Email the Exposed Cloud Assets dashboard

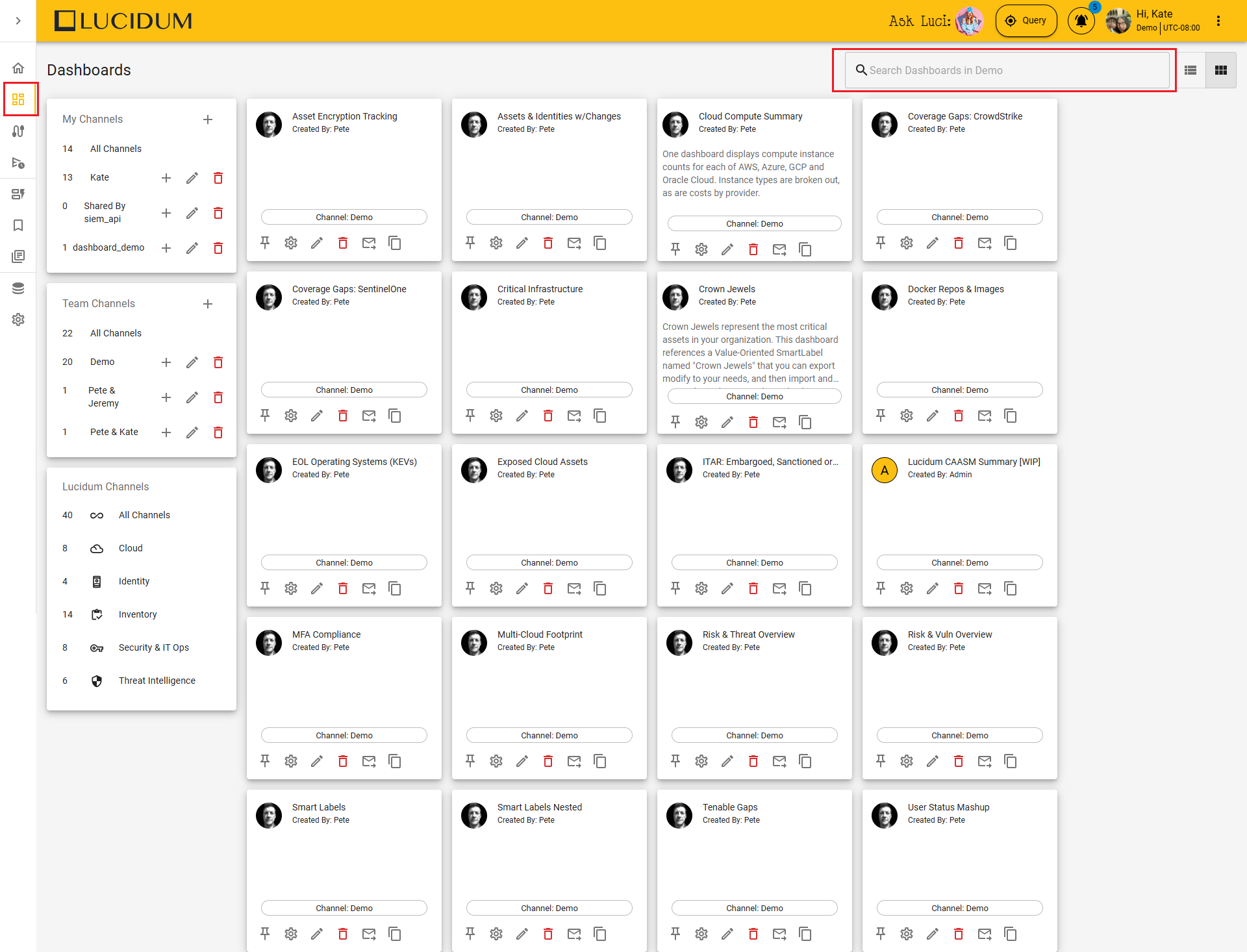[574, 588]
